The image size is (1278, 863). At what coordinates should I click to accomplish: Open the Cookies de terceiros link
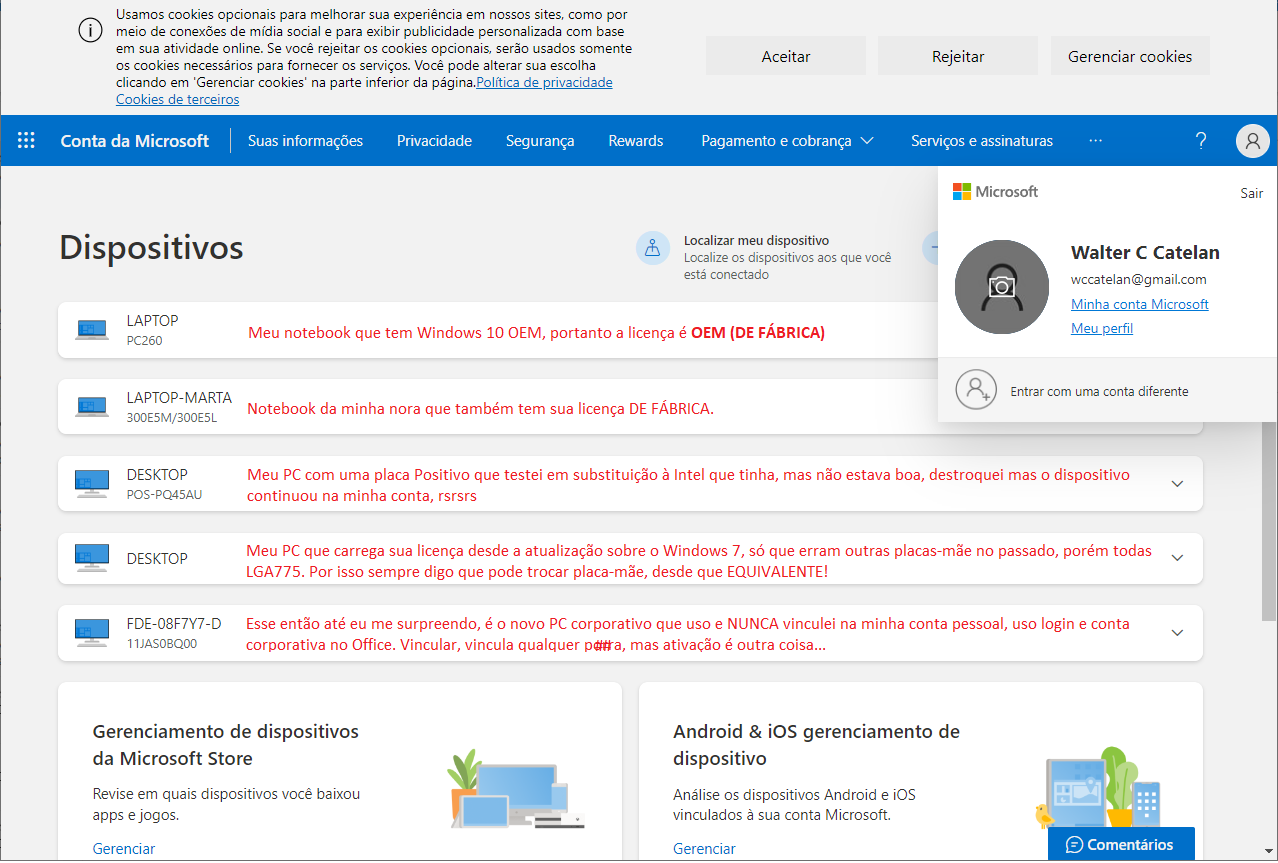click(x=178, y=99)
